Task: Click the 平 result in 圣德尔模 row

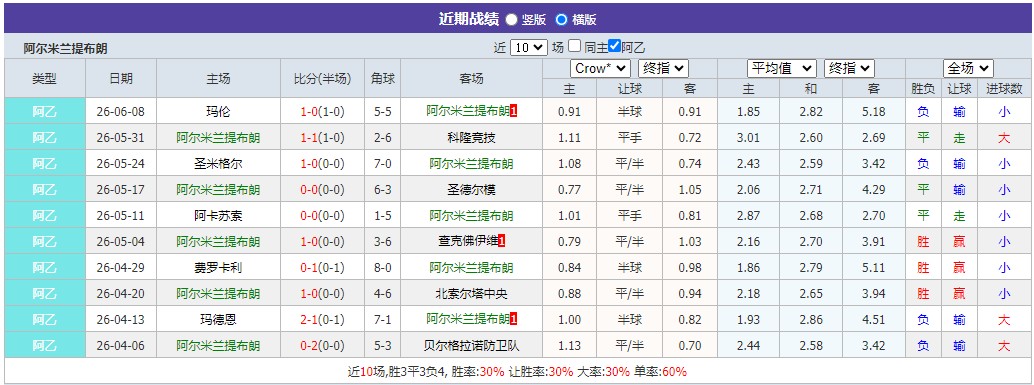Action: [x=923, y=190]
